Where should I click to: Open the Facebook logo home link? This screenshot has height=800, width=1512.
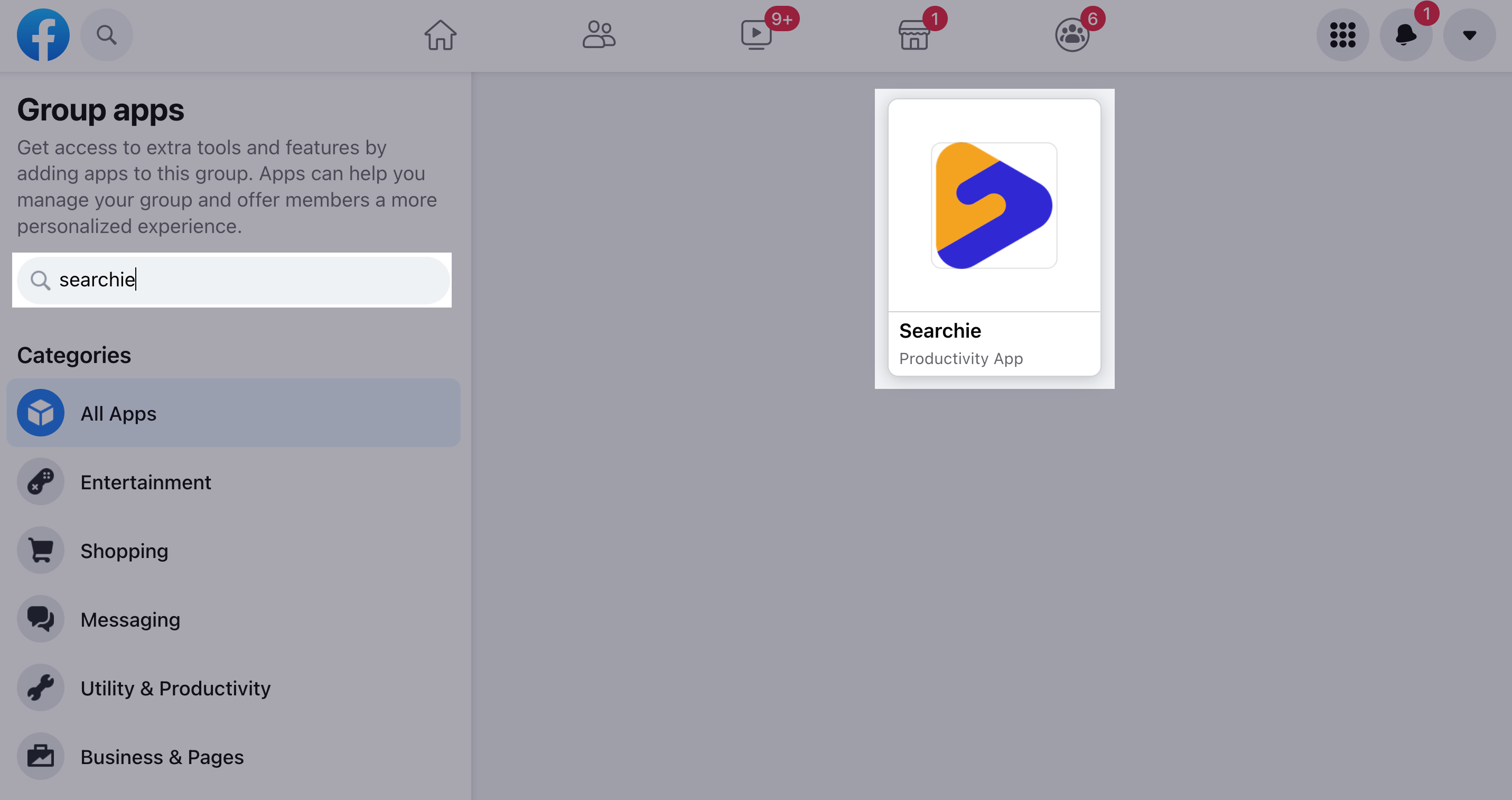coord(43,35)
